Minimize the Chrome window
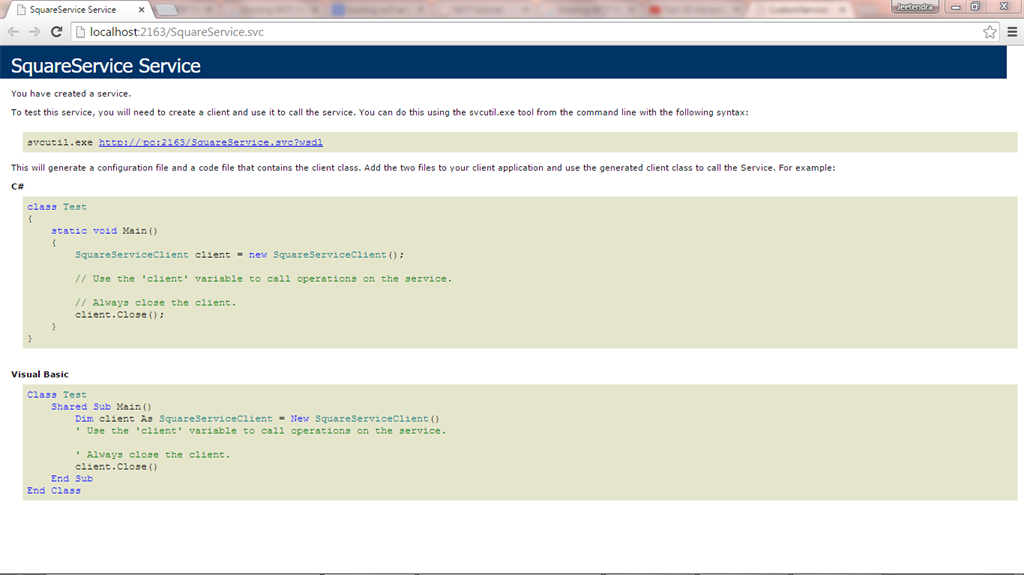The width and height of the screenshot is (1024, 575). click(x=955, y=7)
